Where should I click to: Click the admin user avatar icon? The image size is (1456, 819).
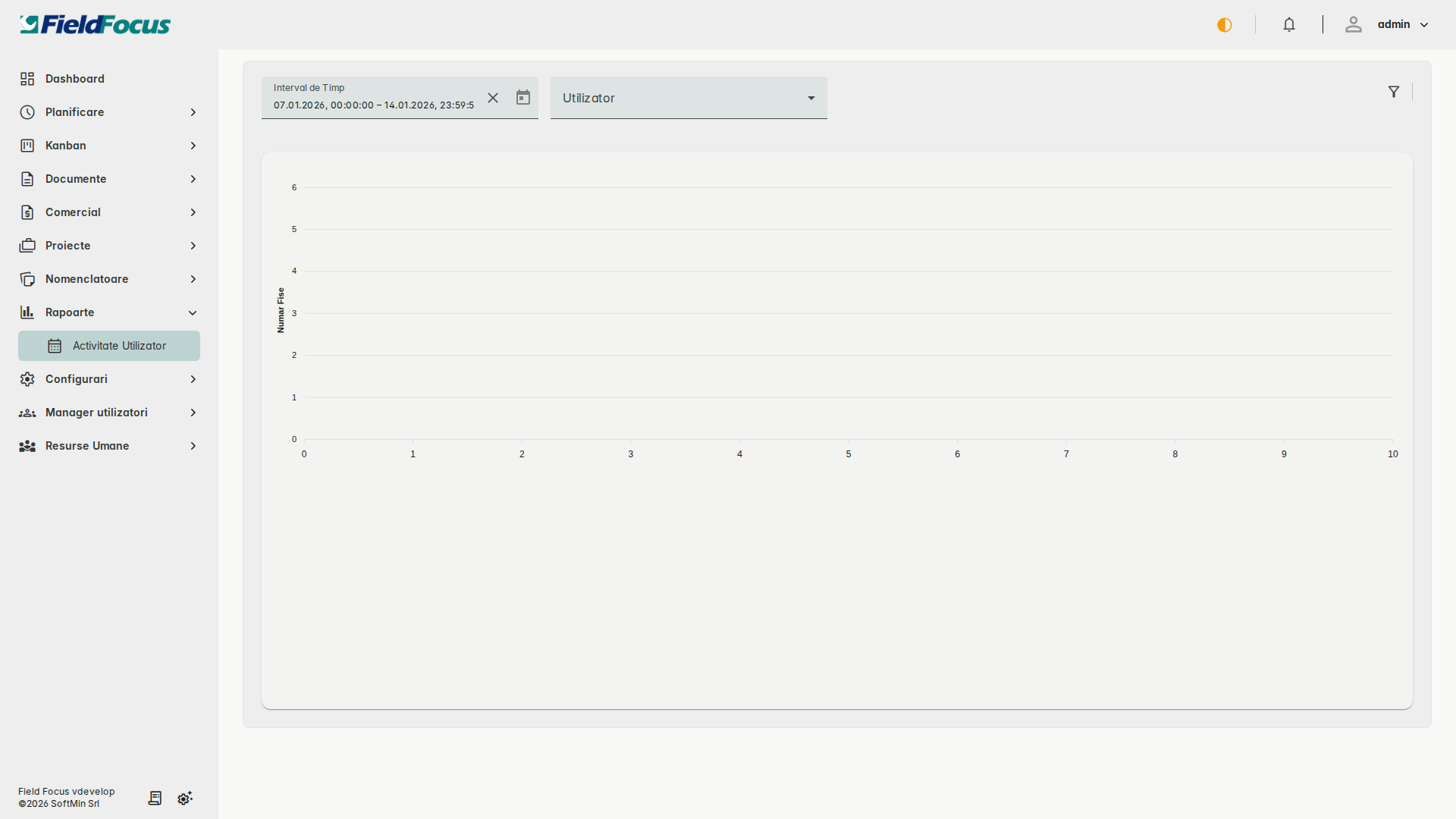tap(1354, 25)
